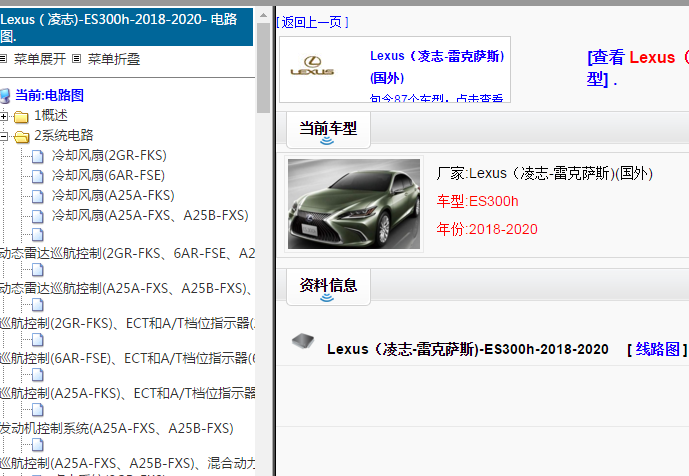Screen dimensions: 689x476
Task: Click the icon beside 菜单折叠
Action: (76, 58)
